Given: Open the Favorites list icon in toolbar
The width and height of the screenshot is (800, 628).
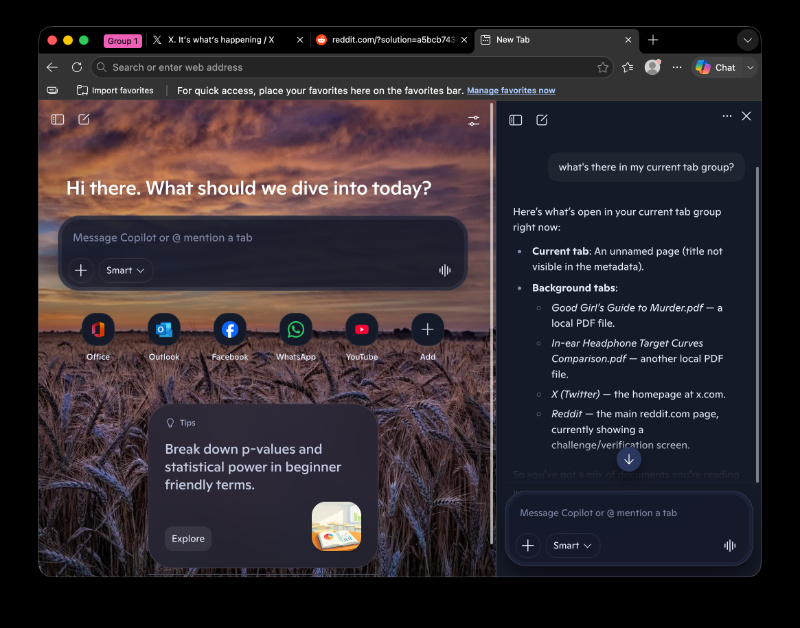Looking at the screenshot, I should pos(628,67).
